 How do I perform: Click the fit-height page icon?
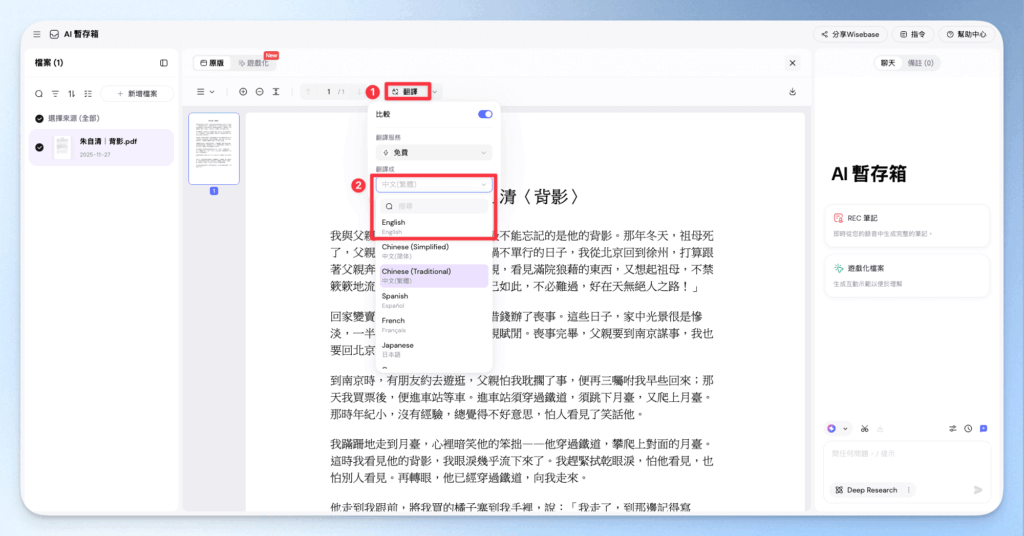(276, 92)
